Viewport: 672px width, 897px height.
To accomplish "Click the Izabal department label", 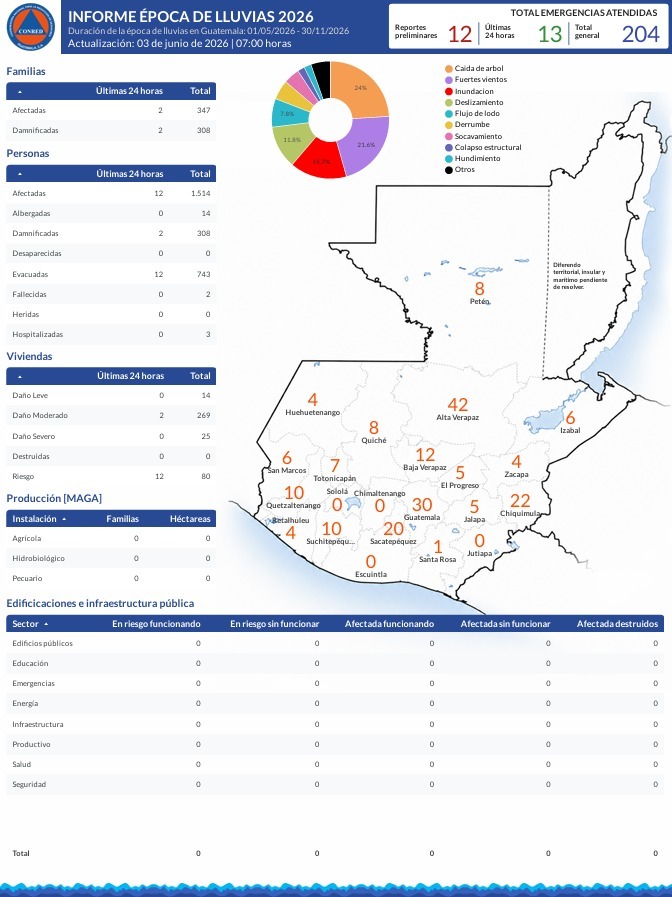I will [x=570, y=430].
